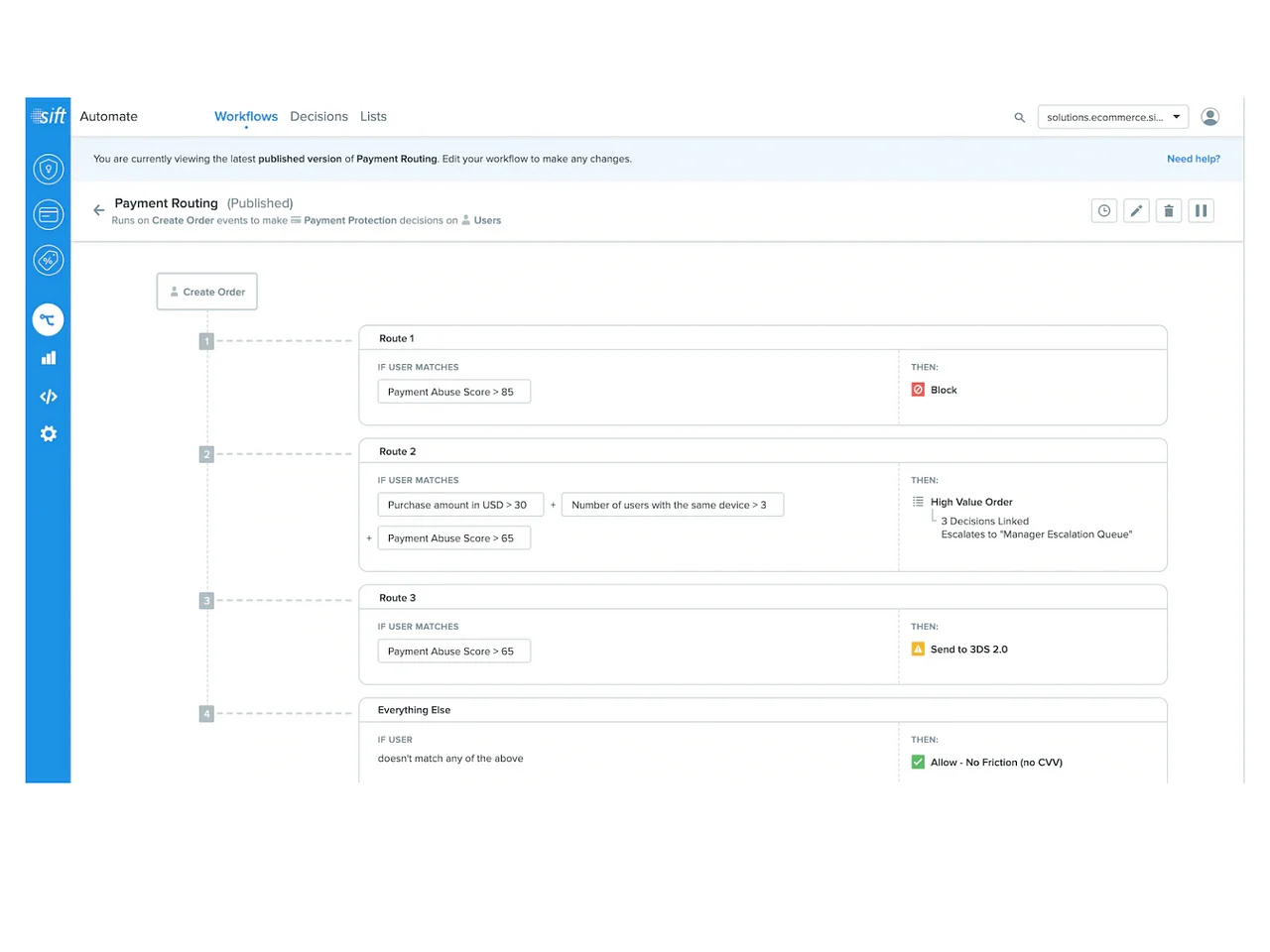Select the Create Order trigger node
The image size is (1270, 952).
[x=207, y=292]
